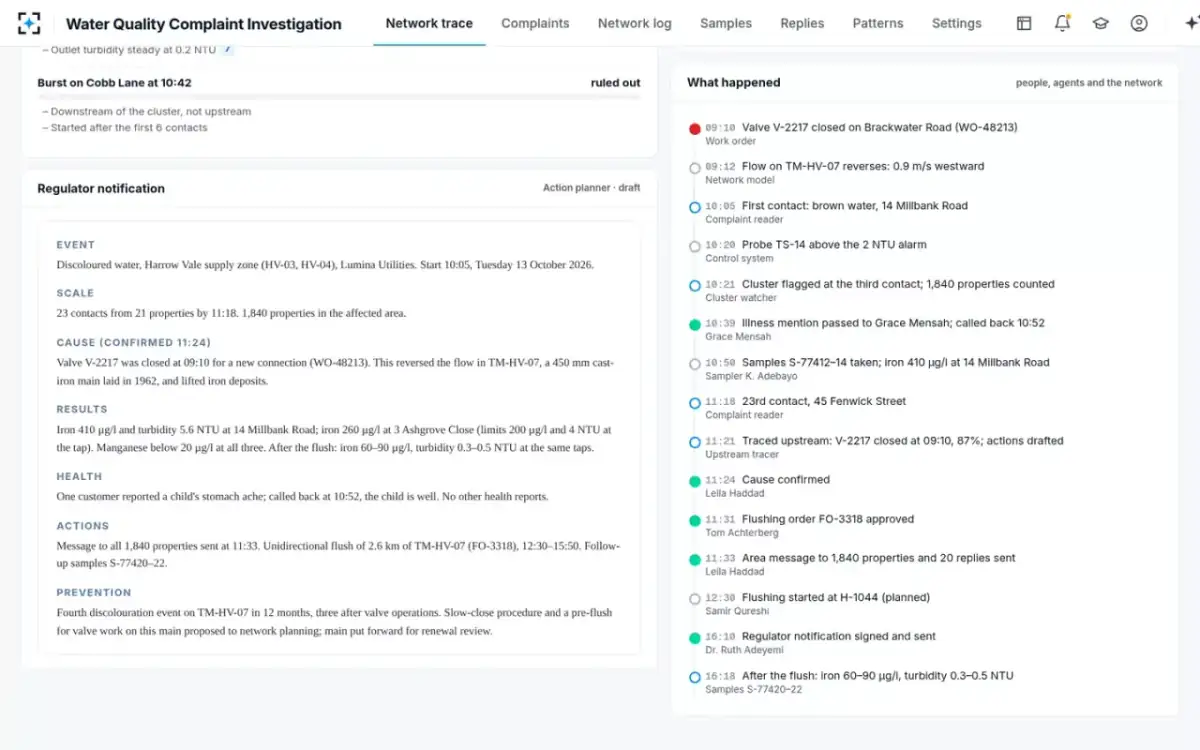Click the EVENT section heading
Screen dimensions: 1200x750
(76, 245)
